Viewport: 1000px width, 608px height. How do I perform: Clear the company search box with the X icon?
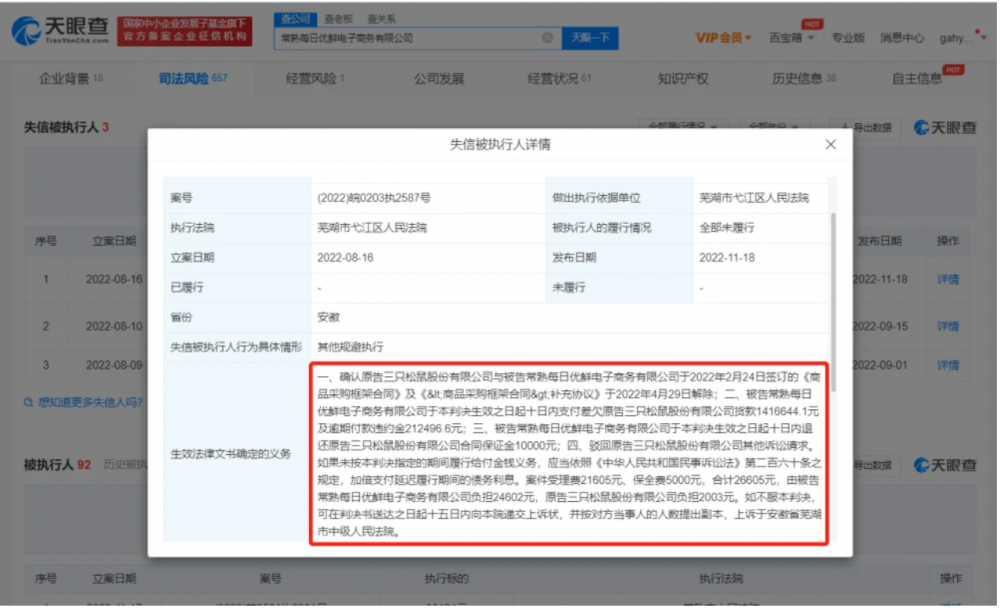547,38
